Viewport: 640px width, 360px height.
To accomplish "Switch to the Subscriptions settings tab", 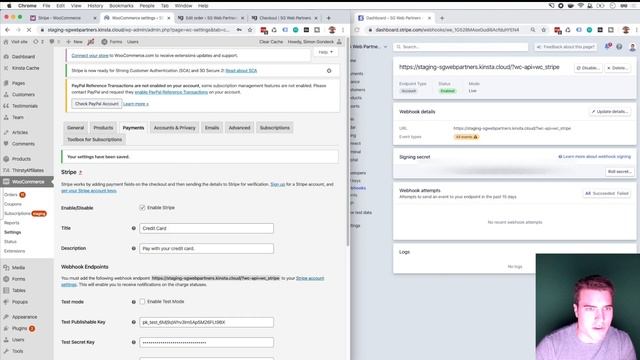I will [x=275, y=128].
